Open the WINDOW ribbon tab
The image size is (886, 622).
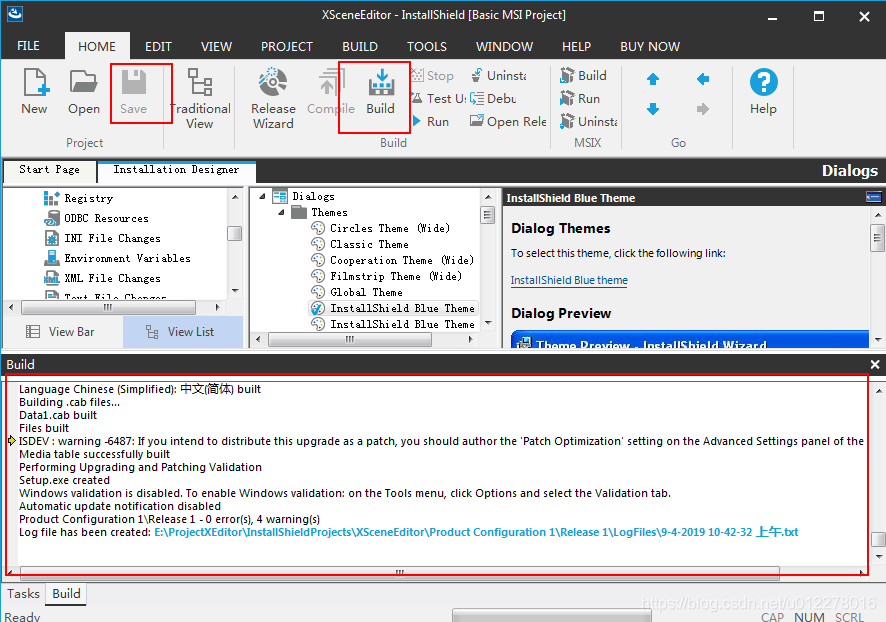tap(504, 46)
